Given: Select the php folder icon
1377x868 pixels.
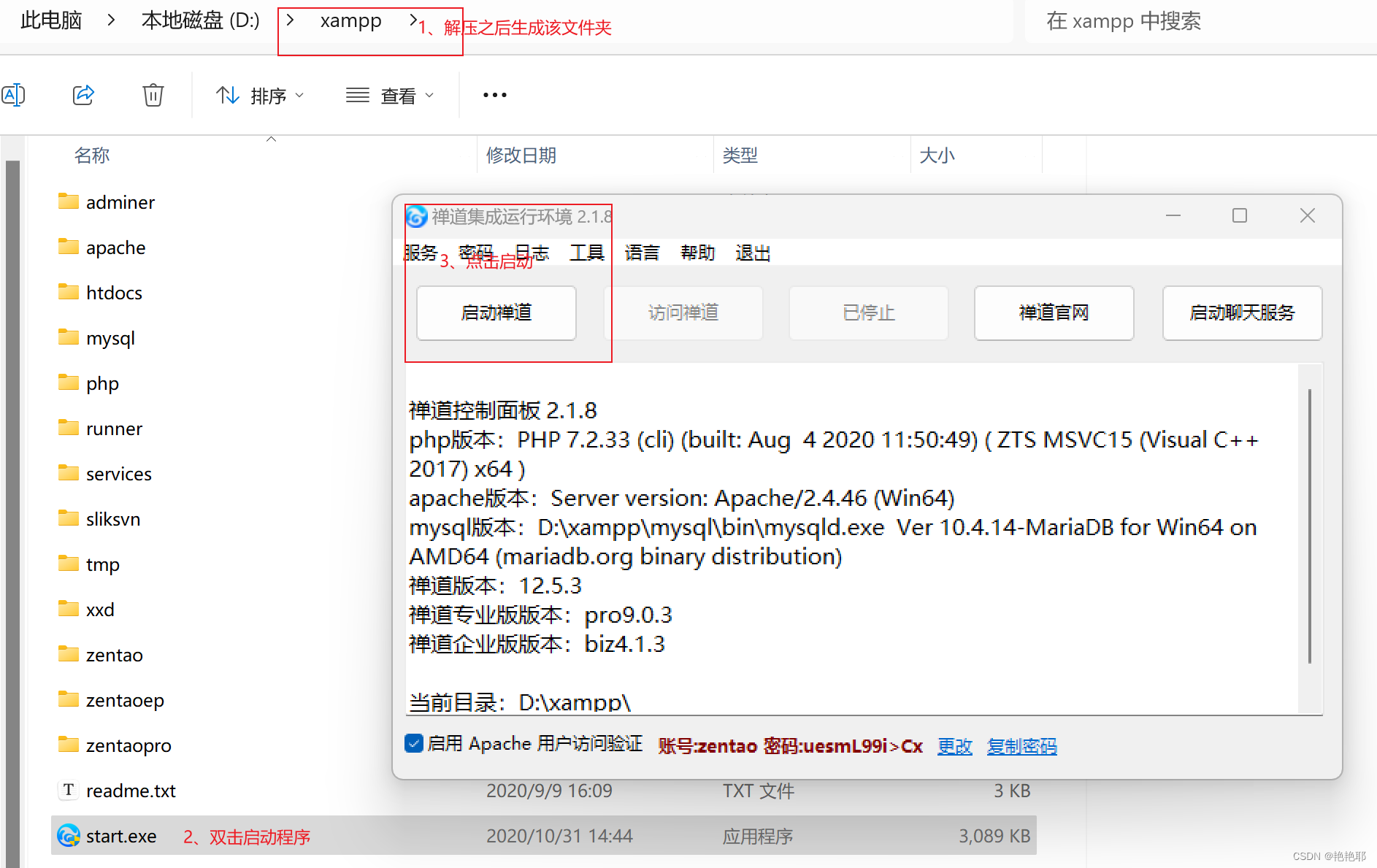Looking at the screenshot, I should (x=69, y=382).
